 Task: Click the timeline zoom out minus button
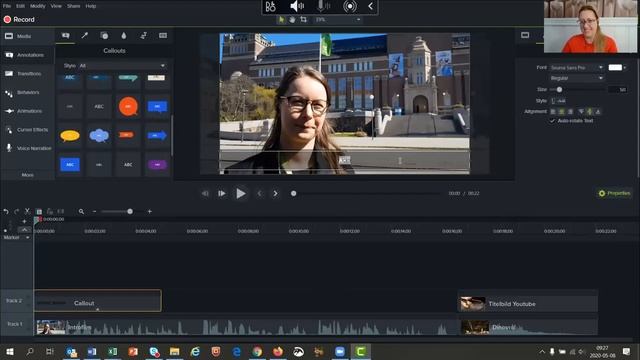click(x=94, y=211)
